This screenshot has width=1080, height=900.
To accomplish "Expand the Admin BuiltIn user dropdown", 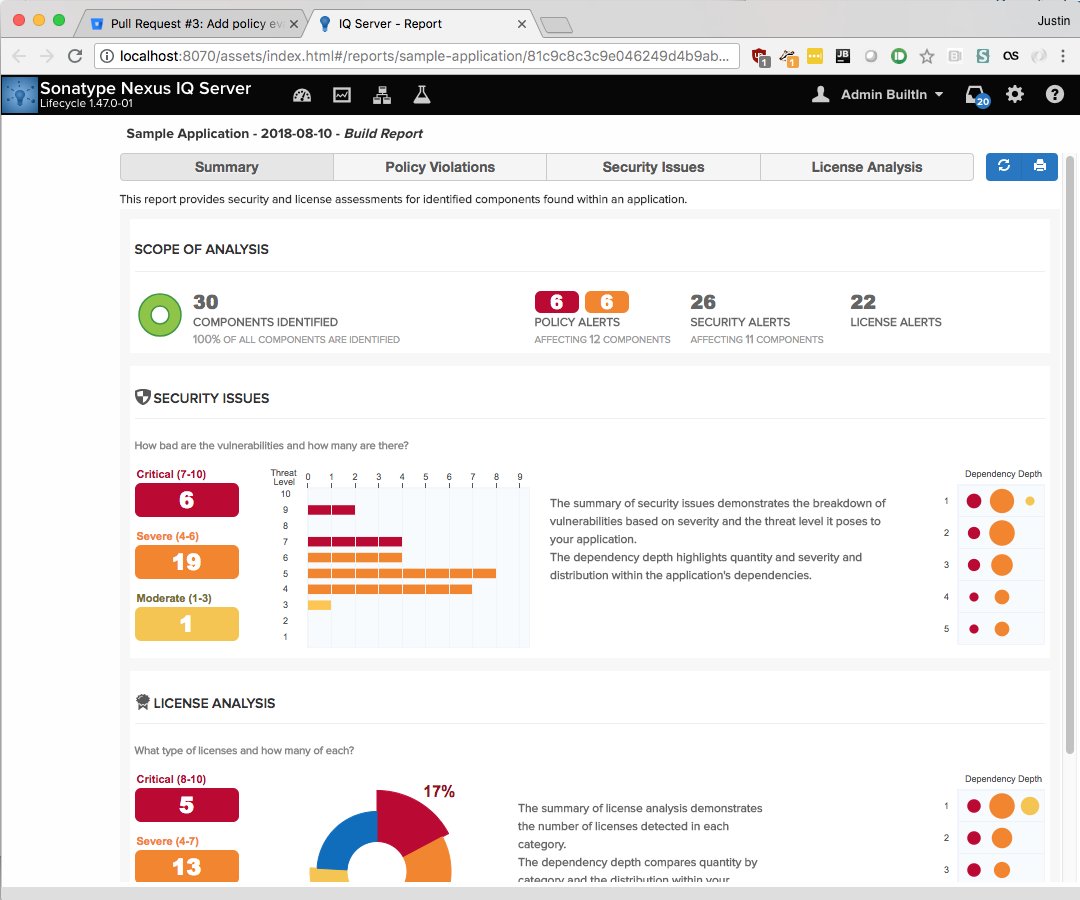I will (877, 94).
